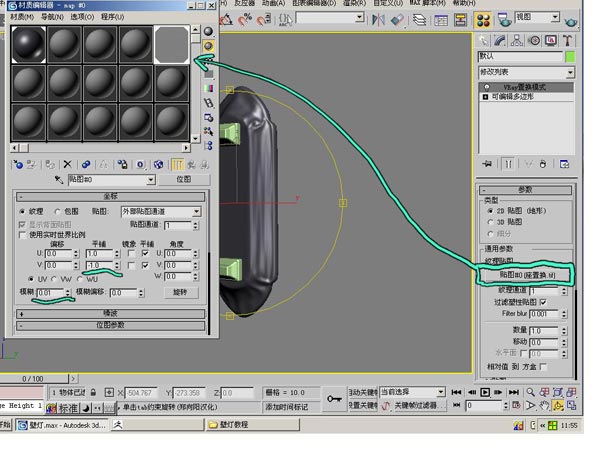Select the Hierarchy panel icon
Image resolution: width=600 pixels, height=450 pixels.
tap(517, 41)
